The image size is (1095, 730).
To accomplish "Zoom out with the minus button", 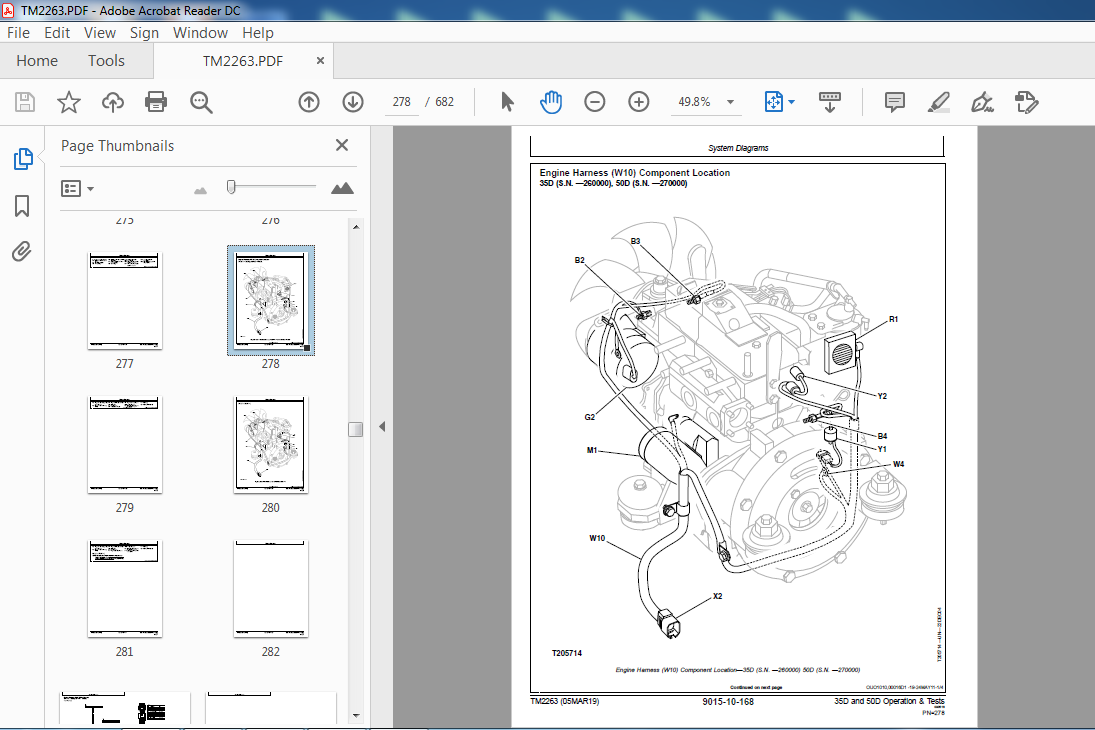I will click(x=594, y=102).
